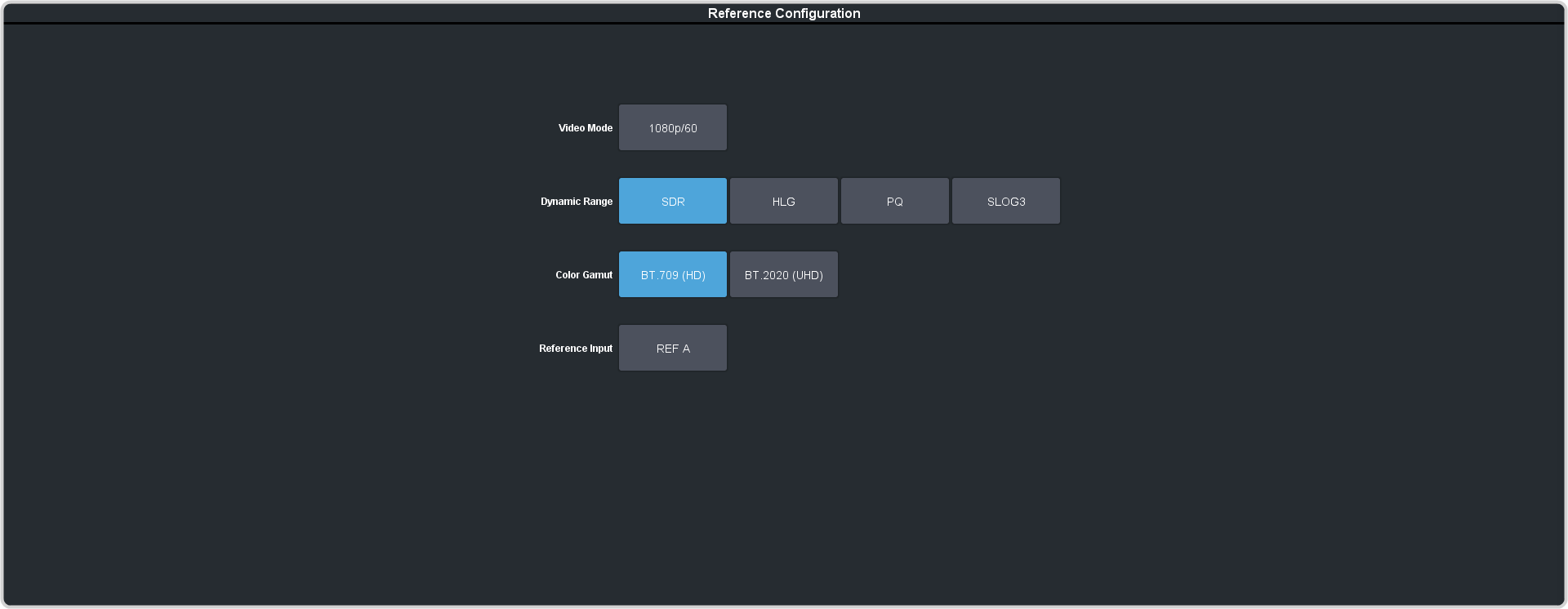
Task: Select SDR dynamic range
Action: pos(673,201)
